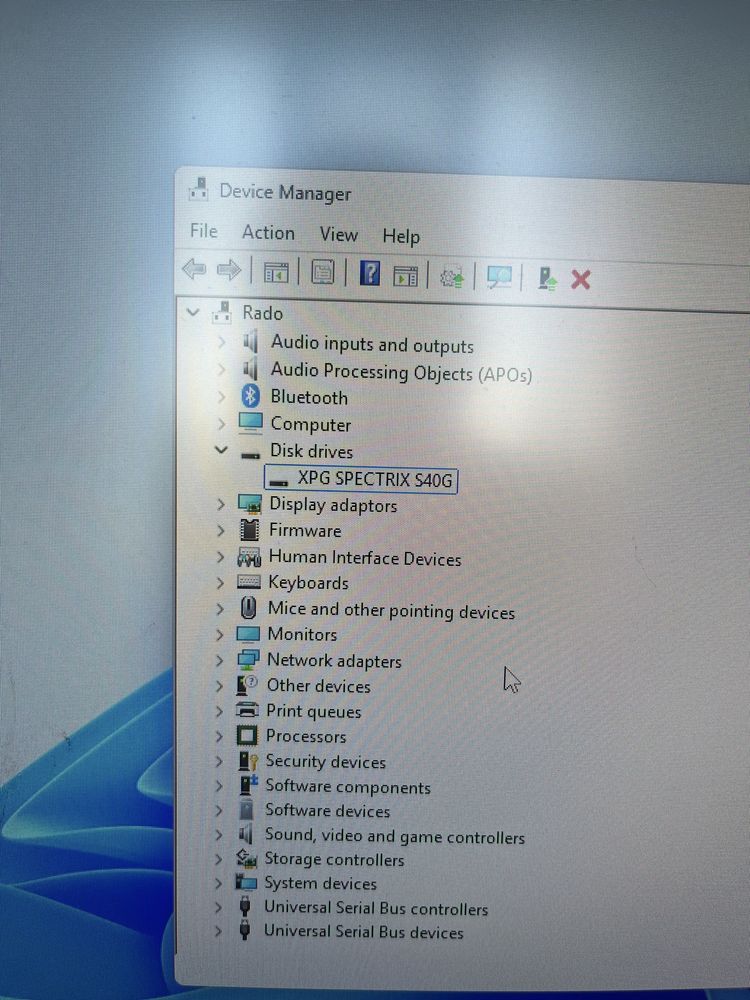Click Scan for hardware changes icon
The width and height of the screenshot is (750, 1000).
(x=499, y=277)
